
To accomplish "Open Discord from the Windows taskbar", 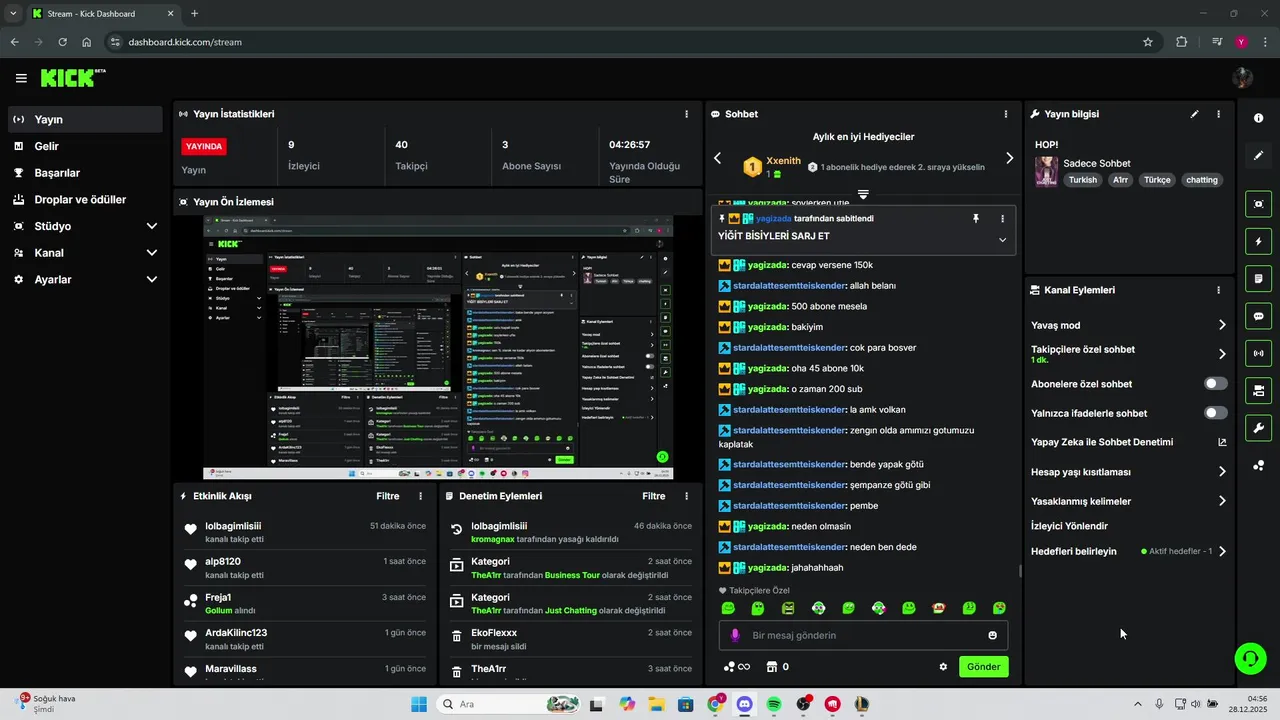I will click(744, 704).
